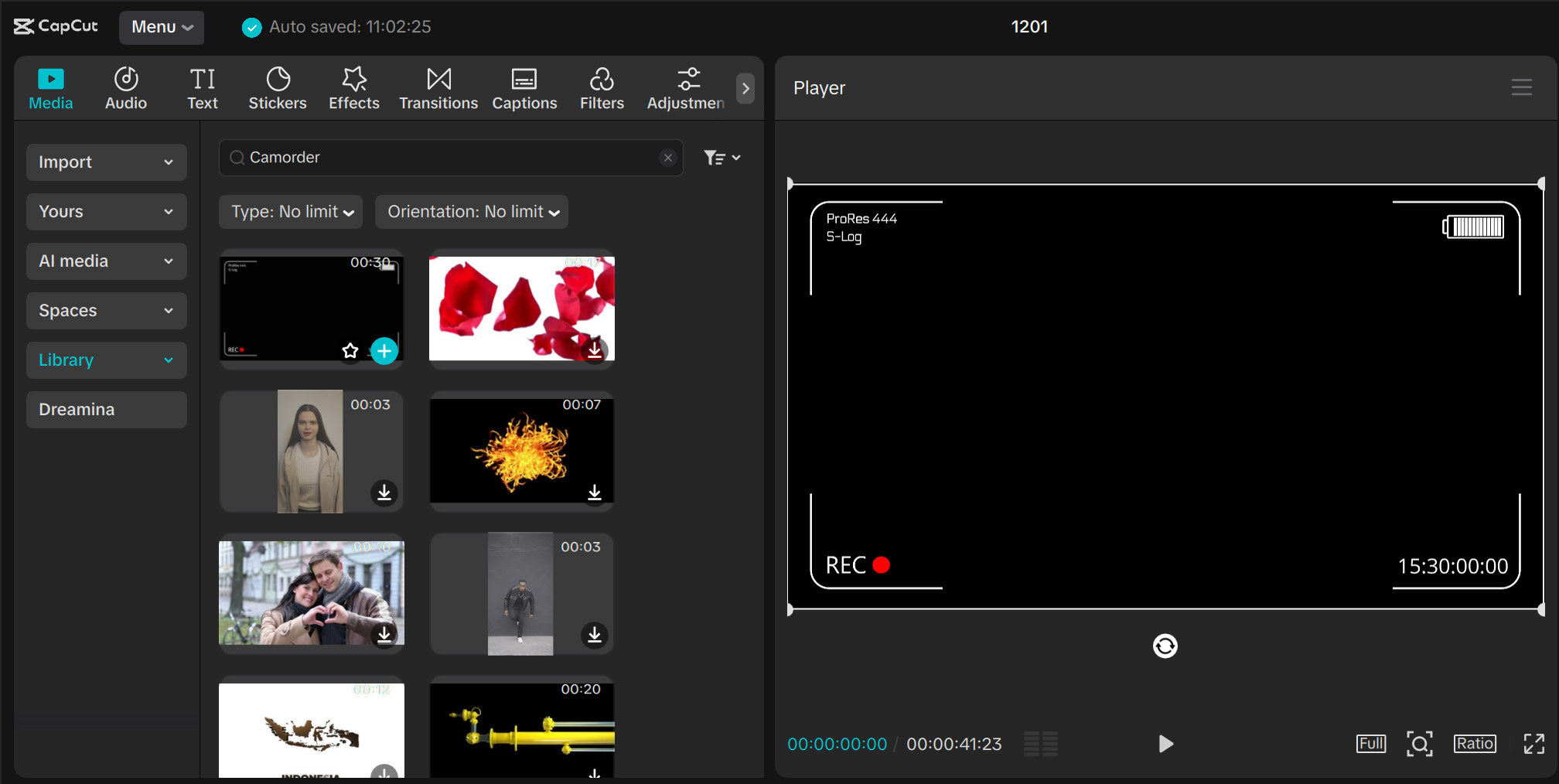1559x784 pixels.
Task: Browse Effects
Action: 353,87
